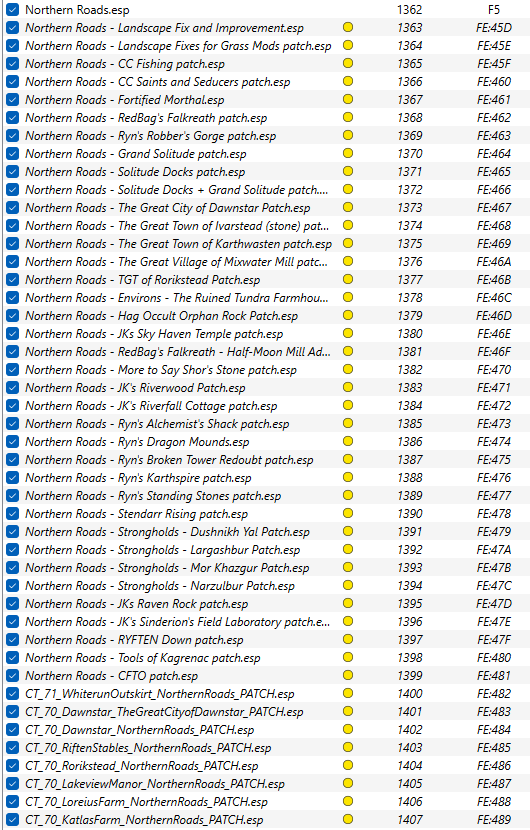The width and height of the screenshot is (530, 830).
Task: Click yellow flag icon for RedBag's Falkreath patch.esp
Action: 348,118
